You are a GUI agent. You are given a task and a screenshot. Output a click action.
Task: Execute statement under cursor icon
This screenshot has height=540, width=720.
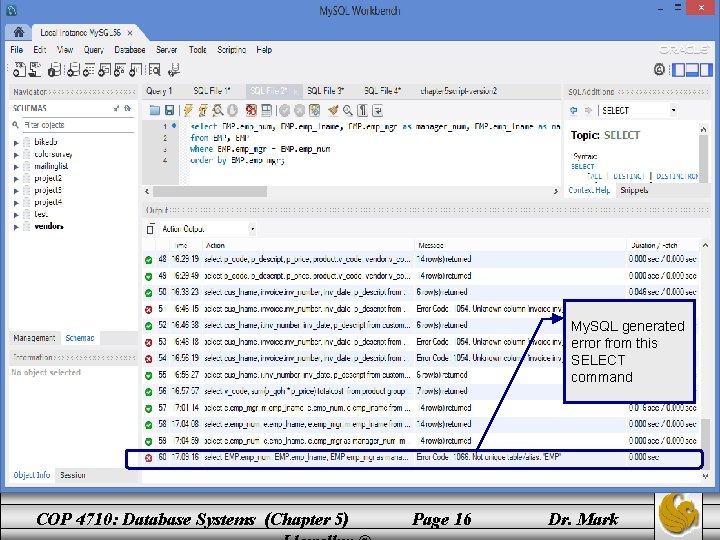(202, 110)
